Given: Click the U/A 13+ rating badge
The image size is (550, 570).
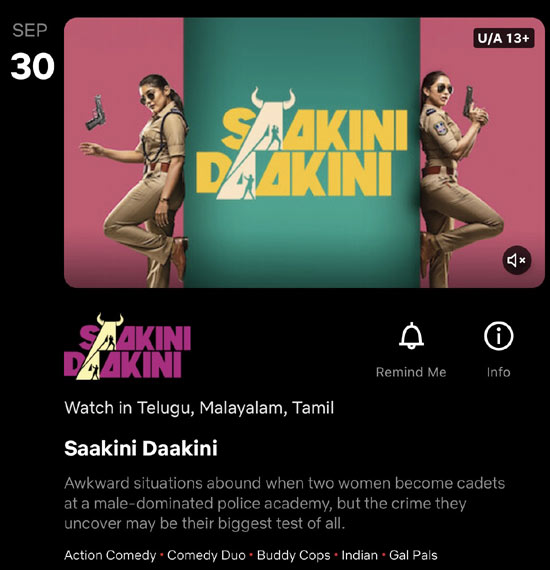Looking at the screenshot, I should (x=503, y=38).
